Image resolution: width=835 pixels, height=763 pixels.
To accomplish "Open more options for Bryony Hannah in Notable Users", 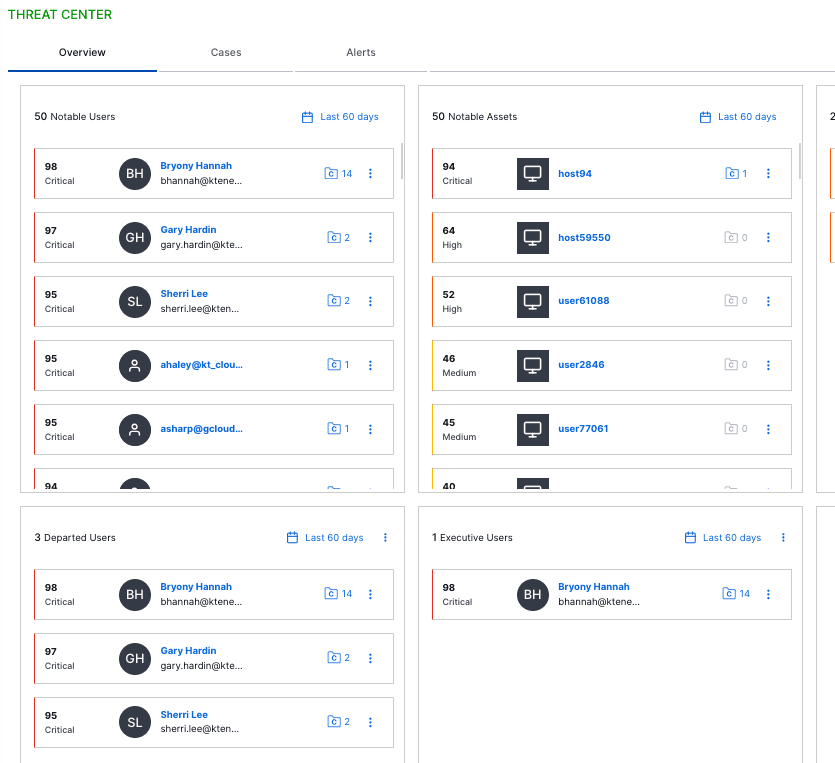I will click(x=370, y=174).
